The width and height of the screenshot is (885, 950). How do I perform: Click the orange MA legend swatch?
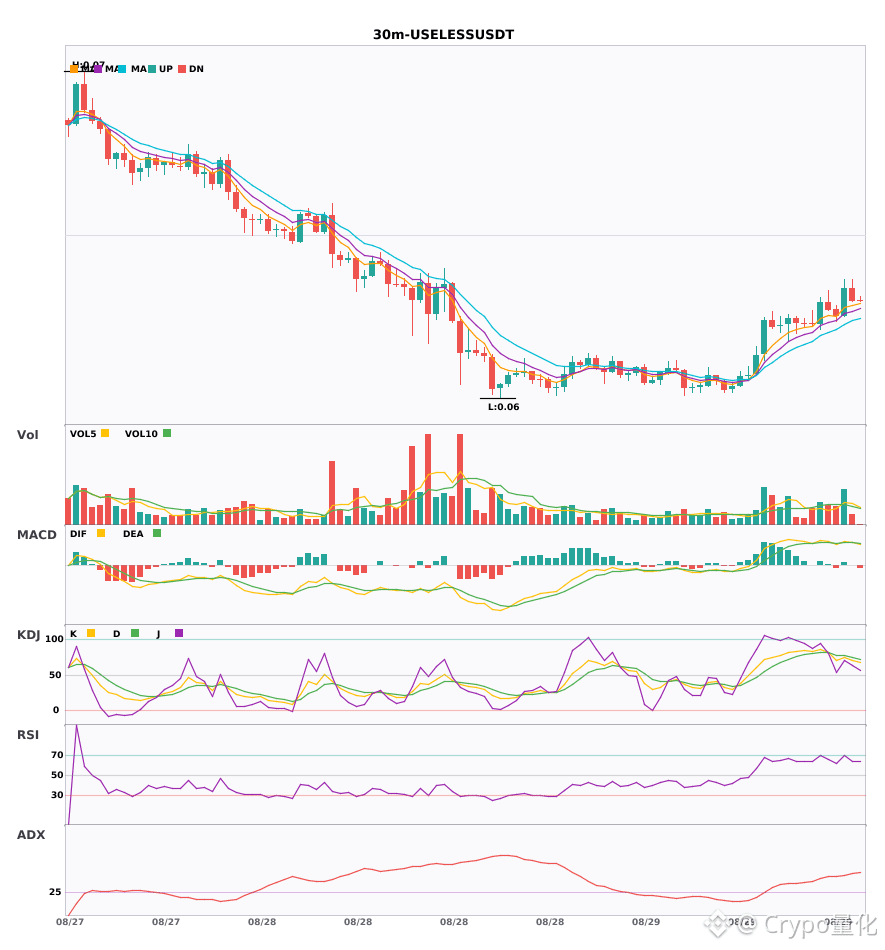pyautogui.click(x=74, y=69)
